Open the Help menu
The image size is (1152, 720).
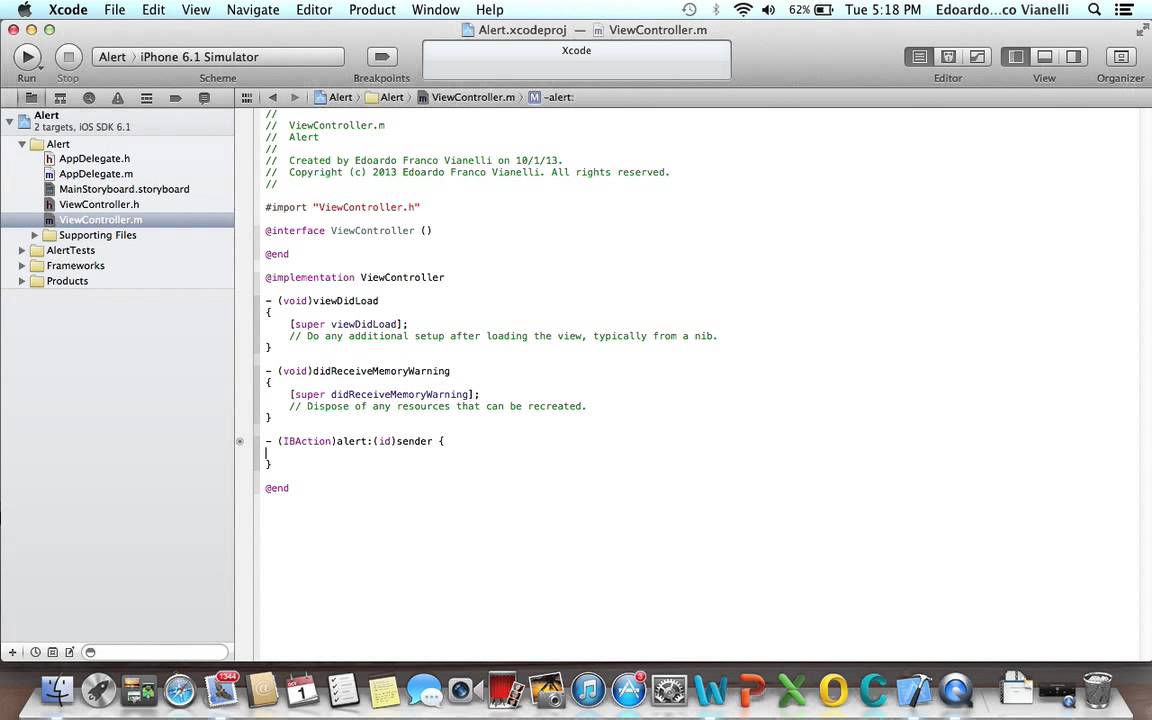tap(489, 10)
